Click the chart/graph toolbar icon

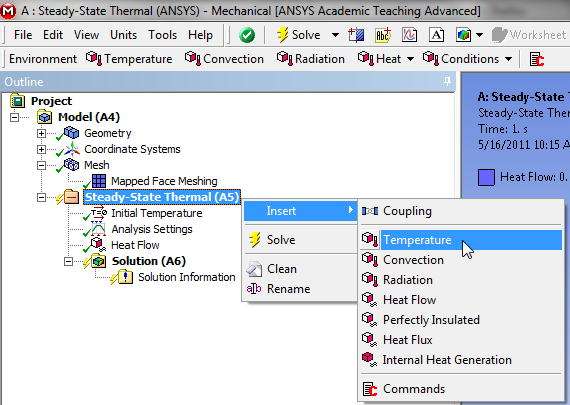pyautogui.click(x=409, y=35)
